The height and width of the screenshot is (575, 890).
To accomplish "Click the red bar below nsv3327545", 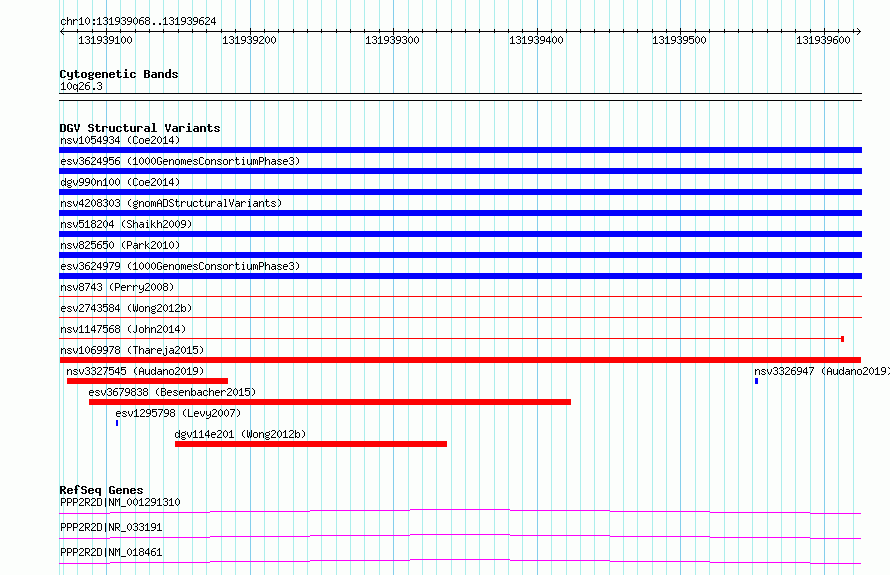I will point(148,381).
